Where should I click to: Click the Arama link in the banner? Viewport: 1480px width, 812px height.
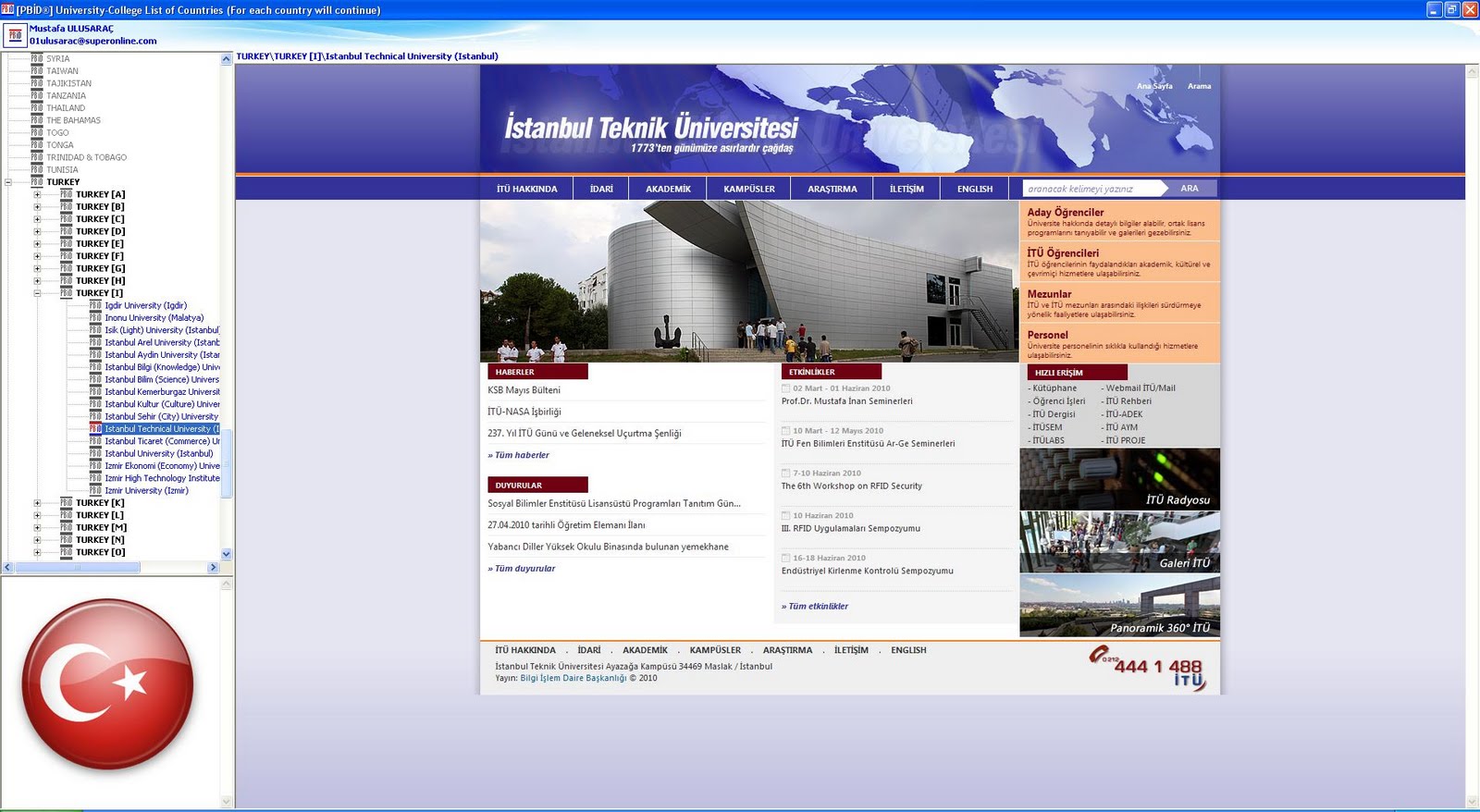click(x=1200, y=86)
